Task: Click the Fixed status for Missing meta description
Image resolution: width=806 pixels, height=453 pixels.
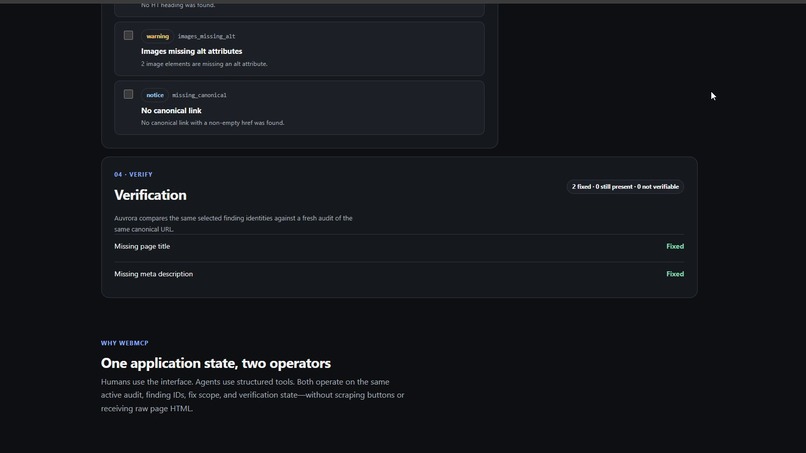Action: [675, 274]
